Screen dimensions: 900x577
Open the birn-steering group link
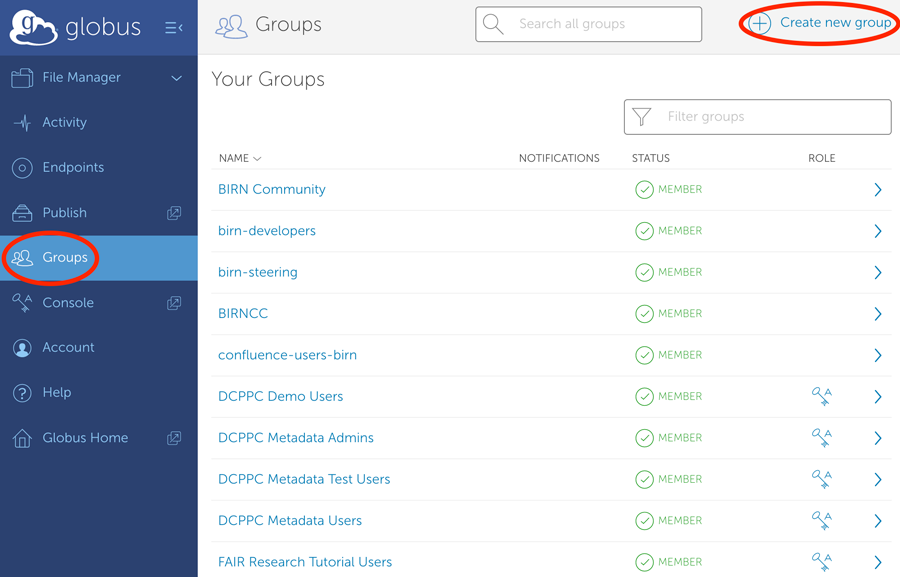click(x=258, y=272)
